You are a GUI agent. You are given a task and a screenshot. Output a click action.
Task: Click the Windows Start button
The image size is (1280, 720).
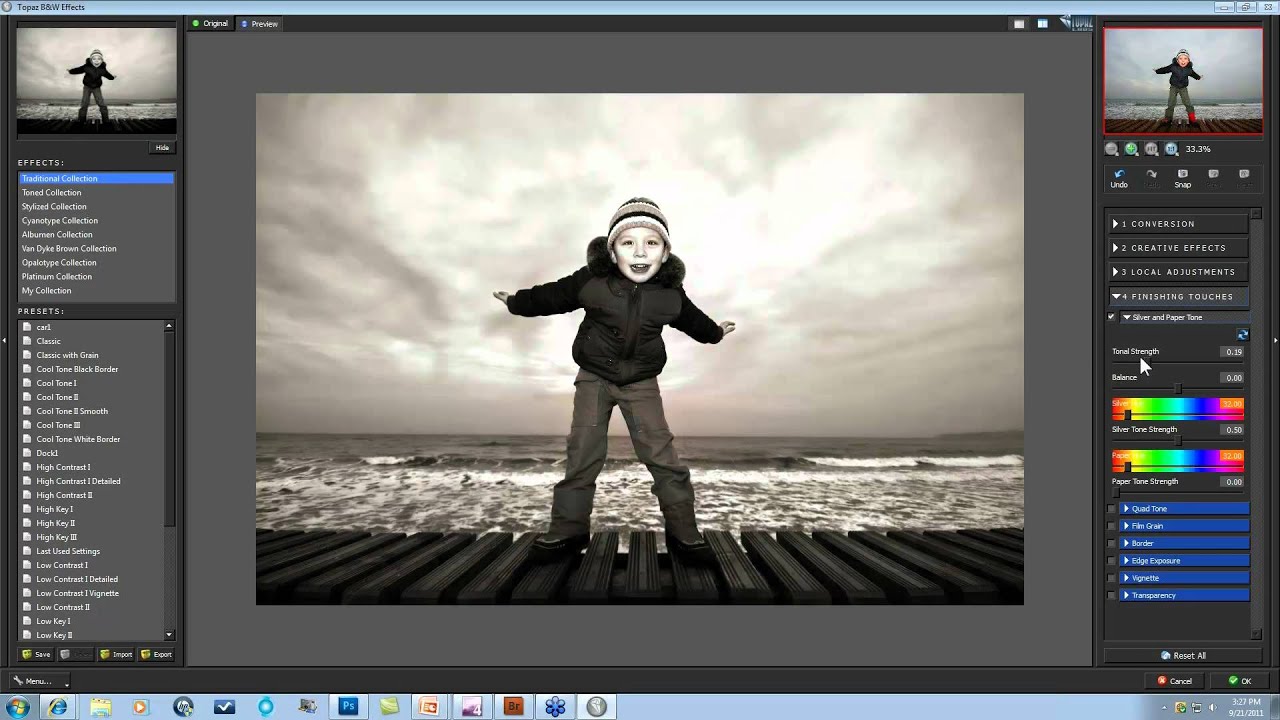point(18,706)
